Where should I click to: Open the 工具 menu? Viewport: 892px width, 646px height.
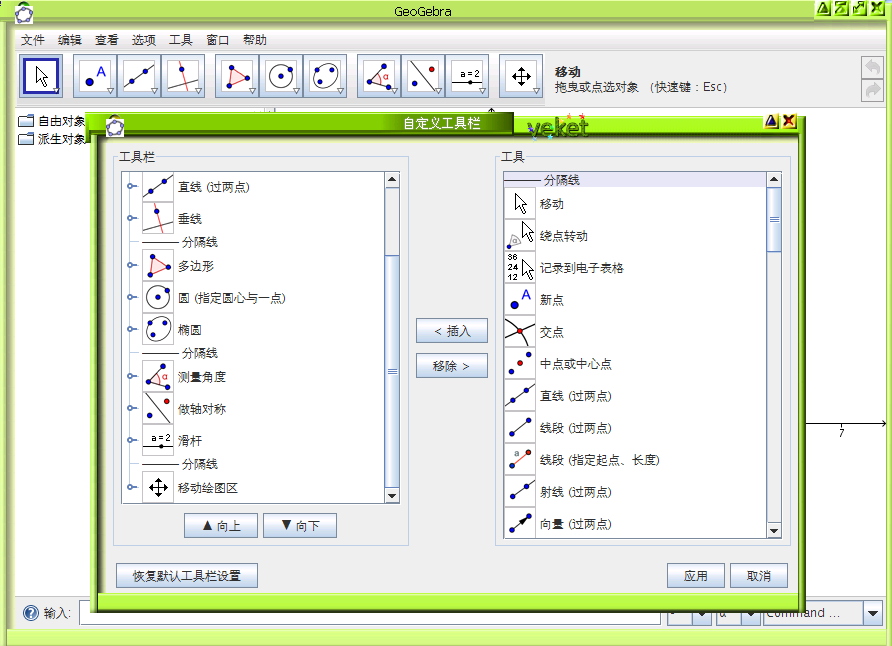[x=180, y=40]
